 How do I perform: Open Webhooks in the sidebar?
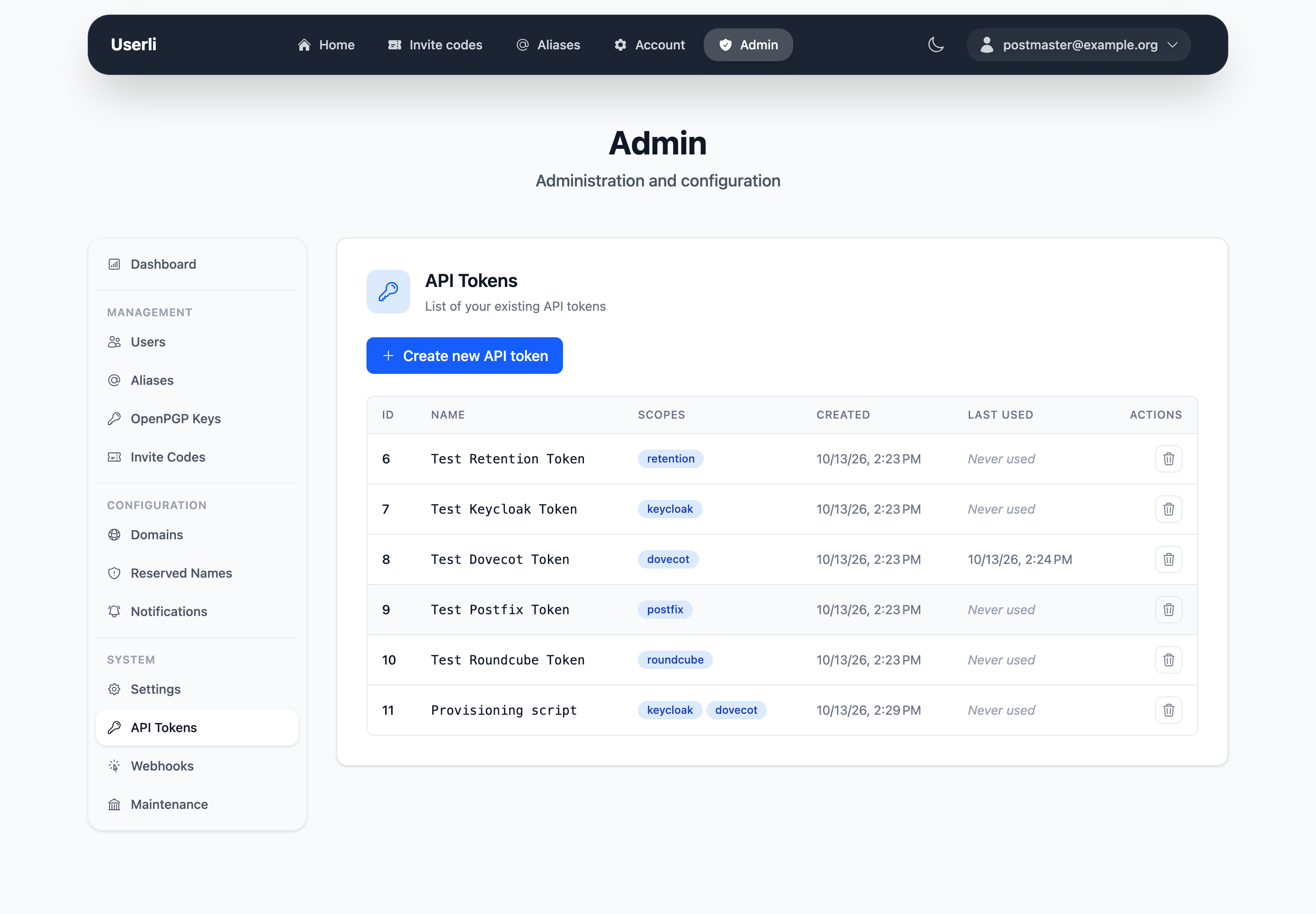click(197, 766)
